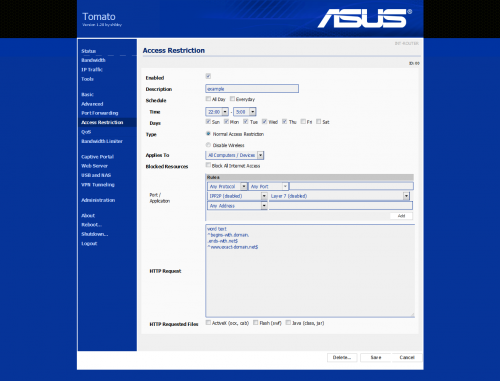Open VPN Tunneling in the sidebar

click(x=98, y=184)
